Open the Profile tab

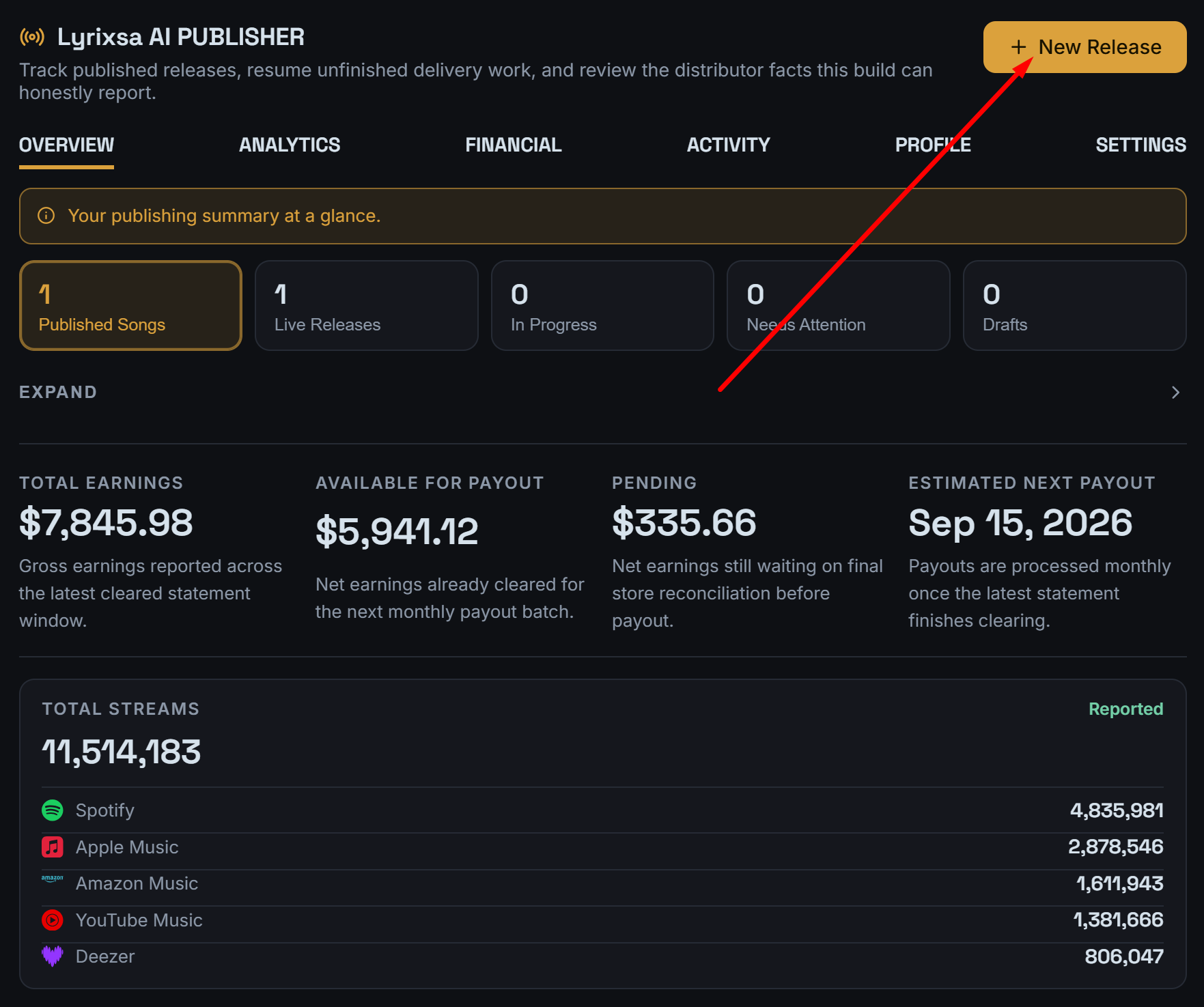(933, 145)
